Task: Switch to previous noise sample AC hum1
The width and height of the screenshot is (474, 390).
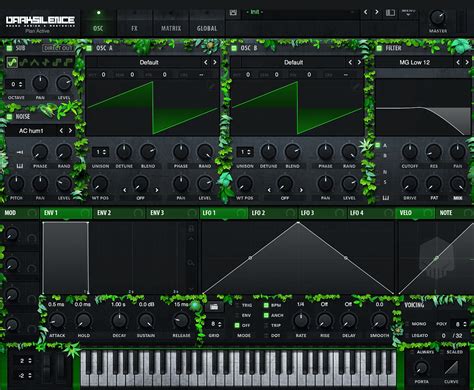Action: [61, 131]
